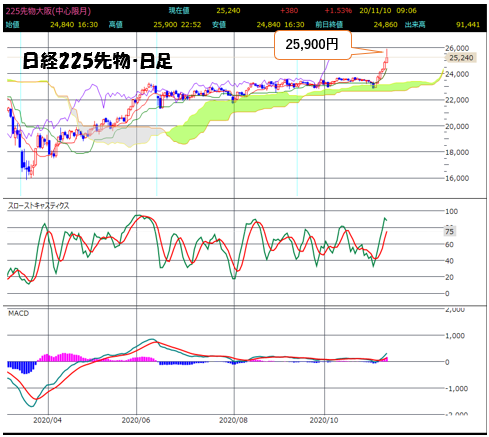The image size is (489, 437).
Task: Click the 始値 label
Action: [x=13, y=25]
